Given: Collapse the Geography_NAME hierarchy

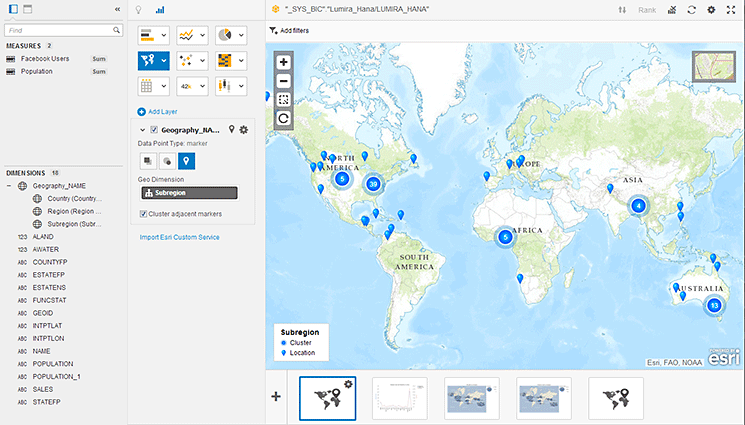Looking at the screenshot, I should click(9, 186).
